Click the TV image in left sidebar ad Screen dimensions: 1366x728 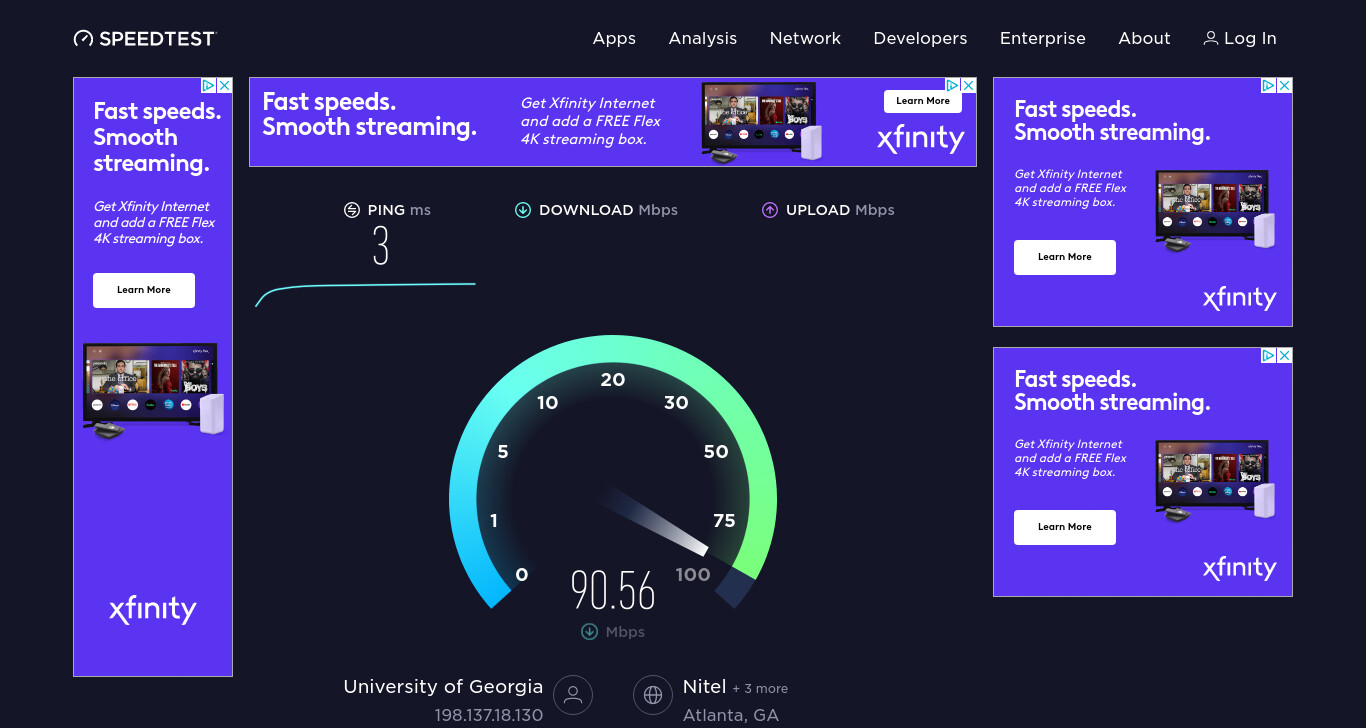(x=153, y=390)
